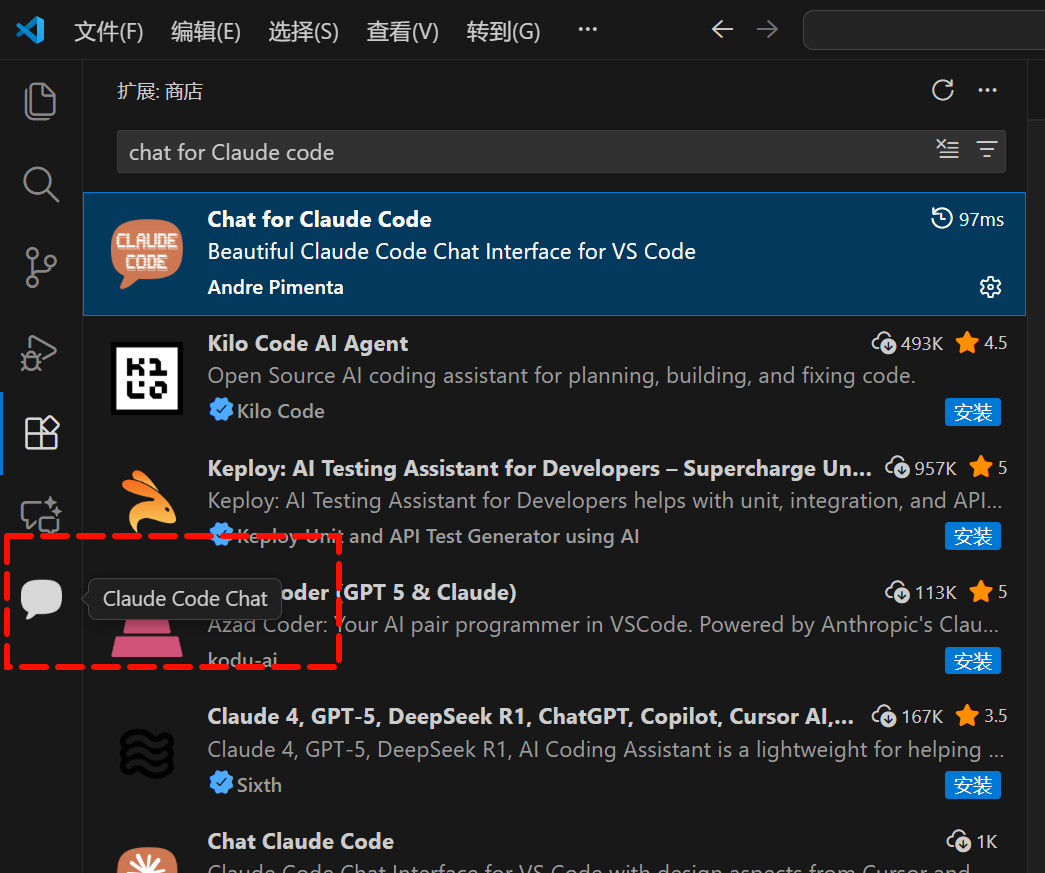
Task: Click Chat Claude Code 1K downloads
Action: coord(972,841)
